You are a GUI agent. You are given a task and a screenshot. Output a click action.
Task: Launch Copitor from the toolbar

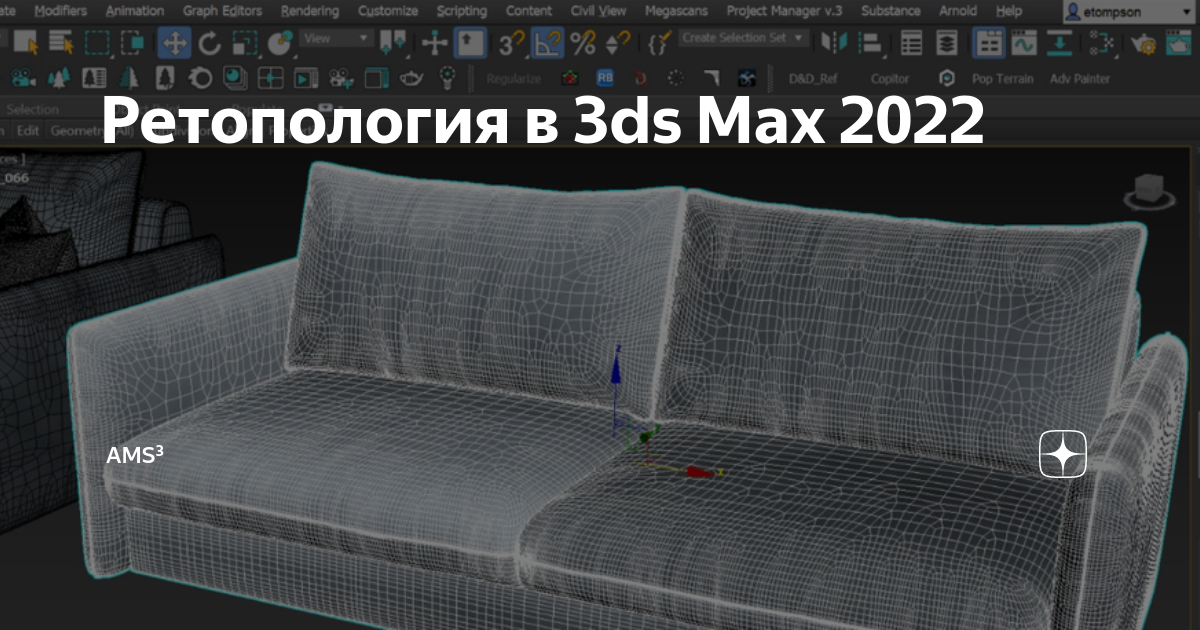tap(890, 77)
